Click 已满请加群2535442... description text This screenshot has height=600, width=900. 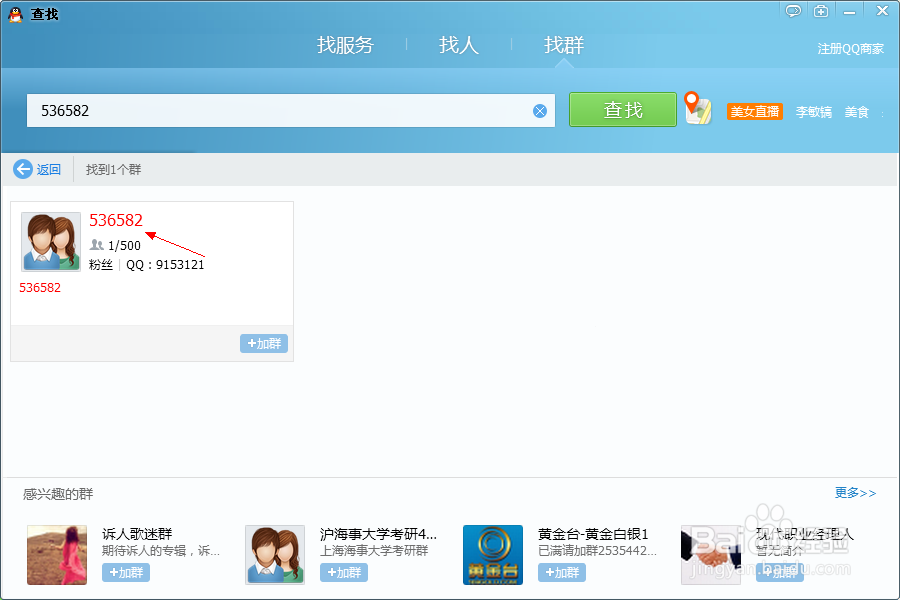(x=597, y=551)
